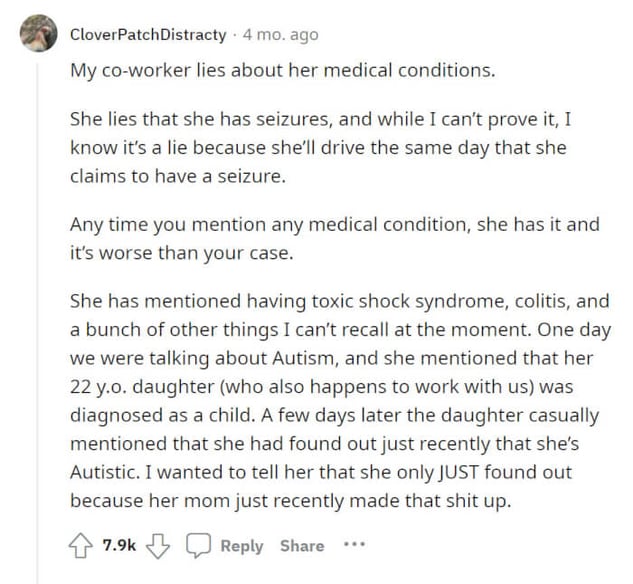
Task: Click the line 'My co-worker lies about her medical conditions.'
Action: (x=283, y=71)
